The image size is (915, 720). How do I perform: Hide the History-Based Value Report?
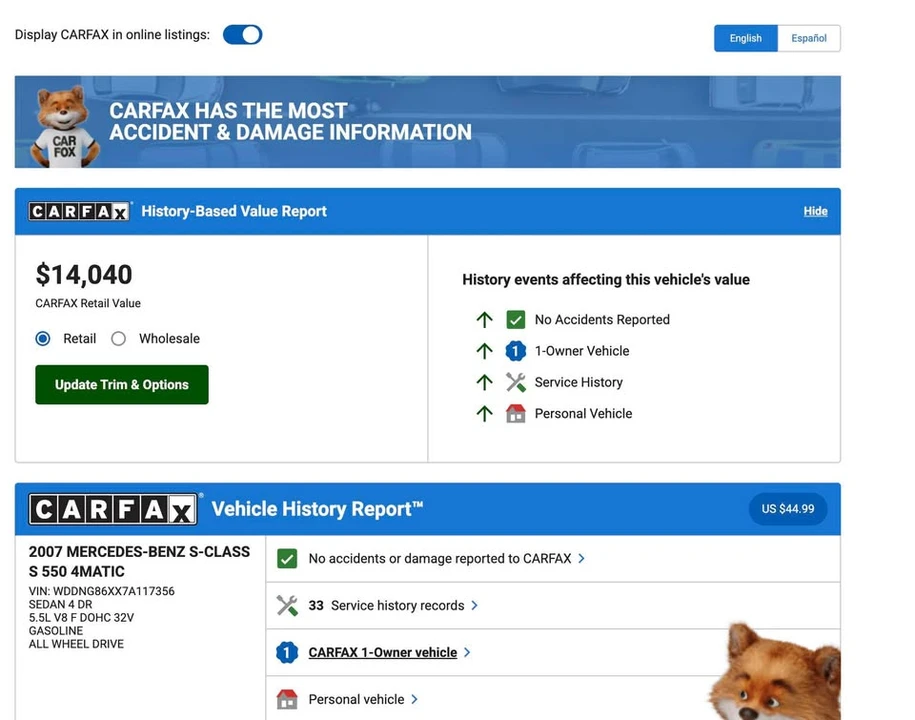[x=815, y=211]
